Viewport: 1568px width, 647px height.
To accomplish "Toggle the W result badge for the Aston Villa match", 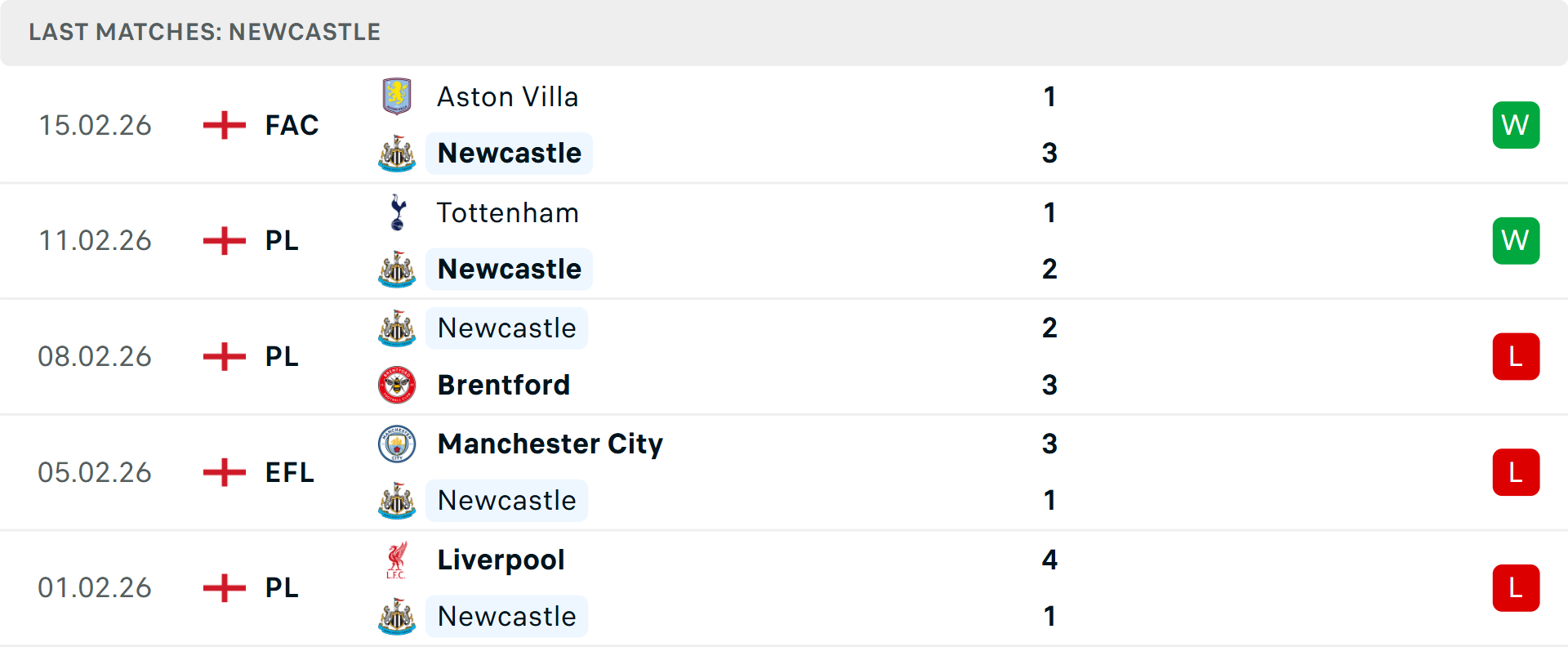I will pyautogui.click(x=1516, y=124).
